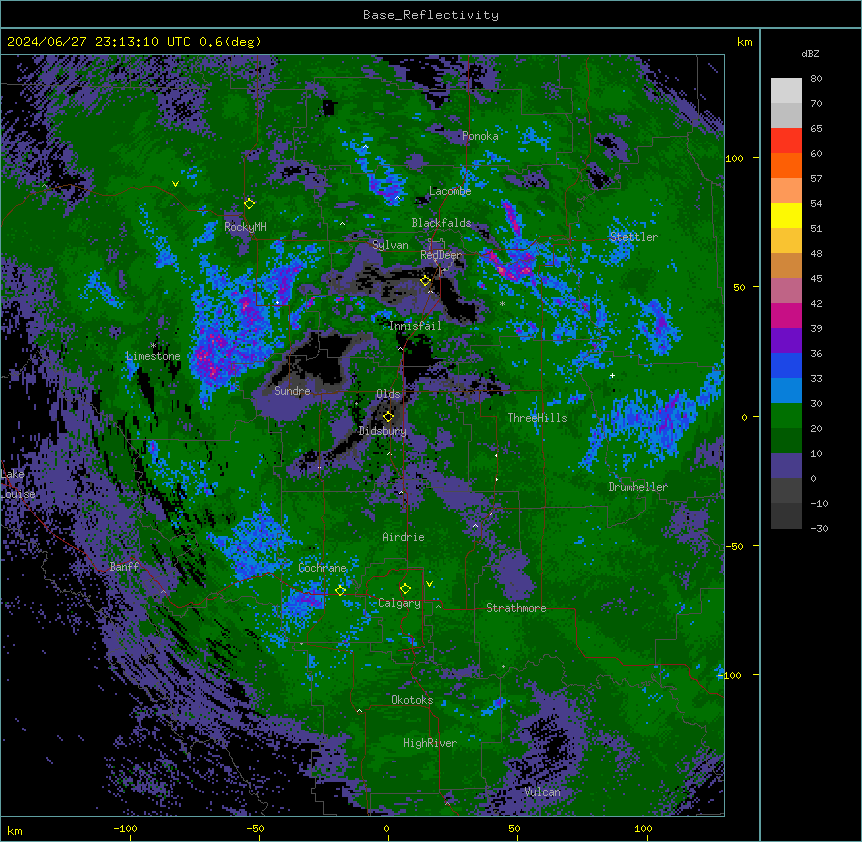Click the Cochrane label
Screen dimensions: 862x842
pyautogui.click(x=322, y=568)
